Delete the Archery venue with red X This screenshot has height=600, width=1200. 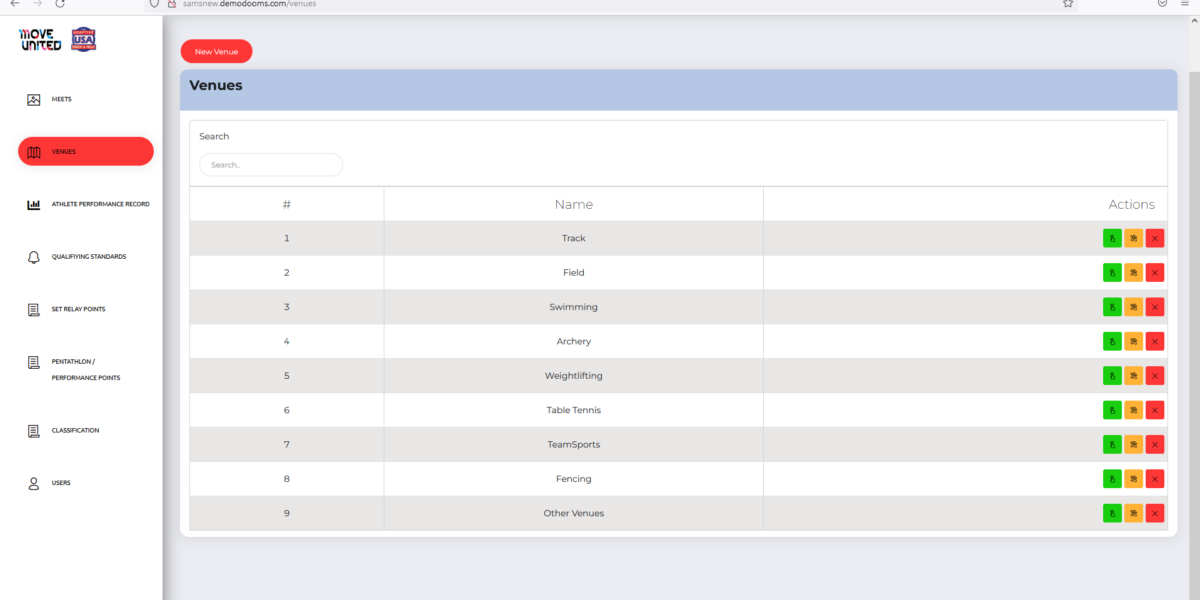pyautogui.click(x=1155, y=341)
